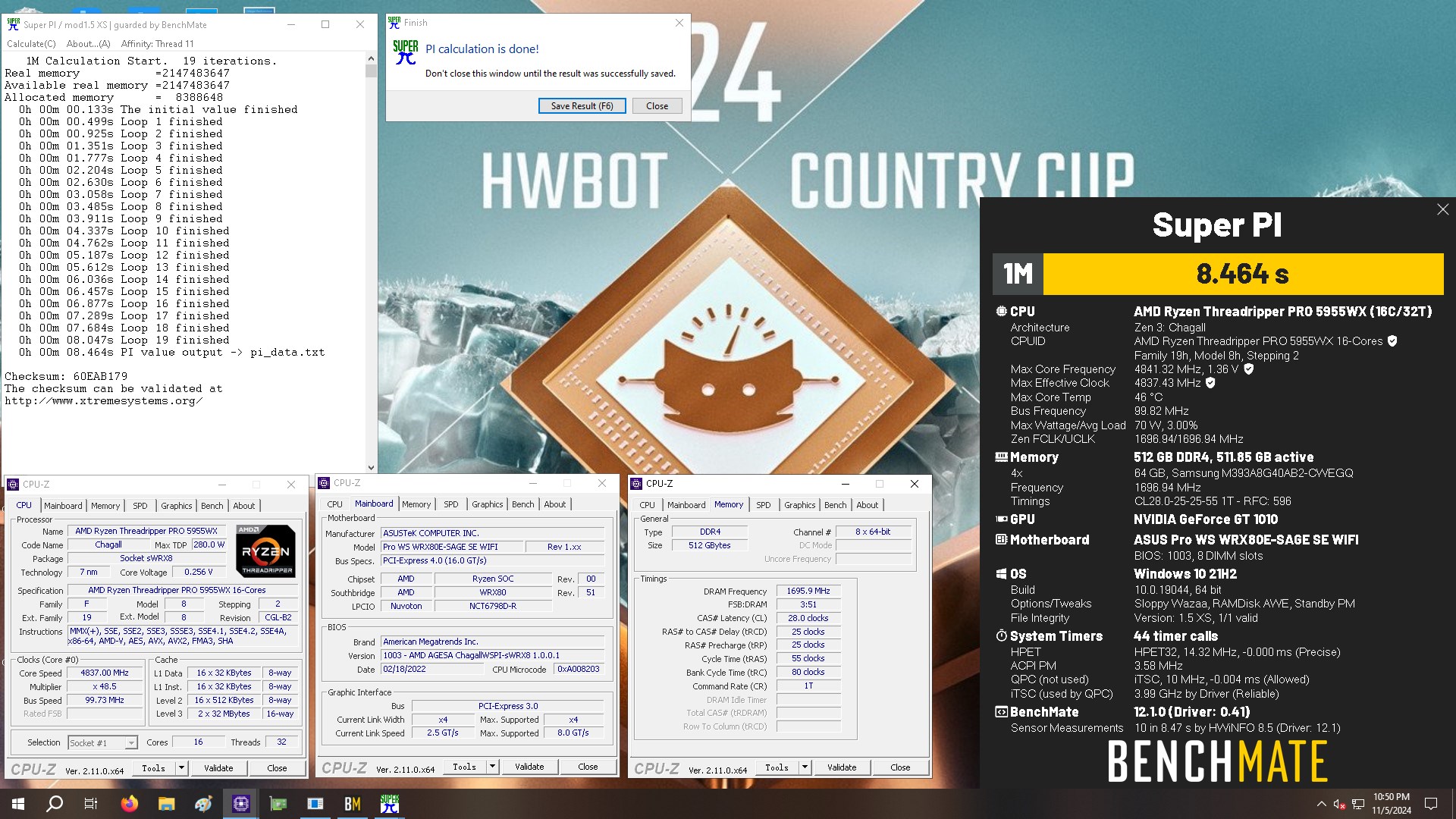Click Validate in right CPU-Z window
The height and width of the screenshot is (819, 1456).
(842, 767)
